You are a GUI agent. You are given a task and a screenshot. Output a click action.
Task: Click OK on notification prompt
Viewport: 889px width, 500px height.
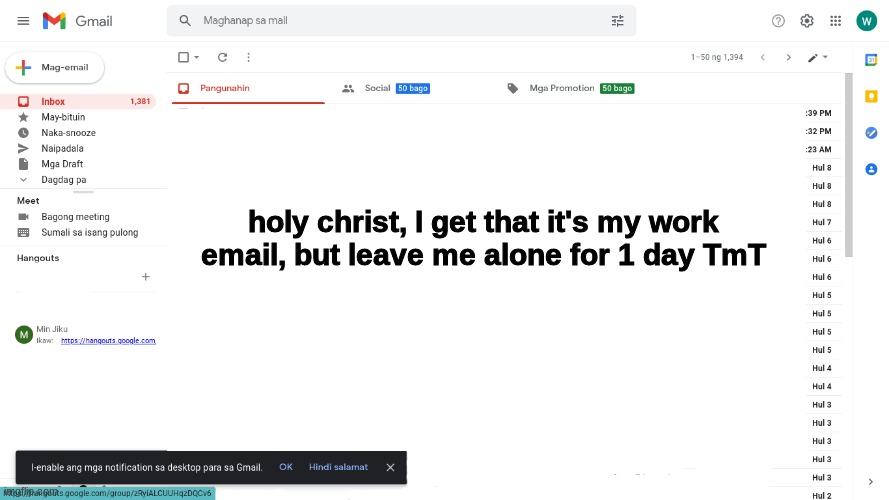click(x=286, y=467)
